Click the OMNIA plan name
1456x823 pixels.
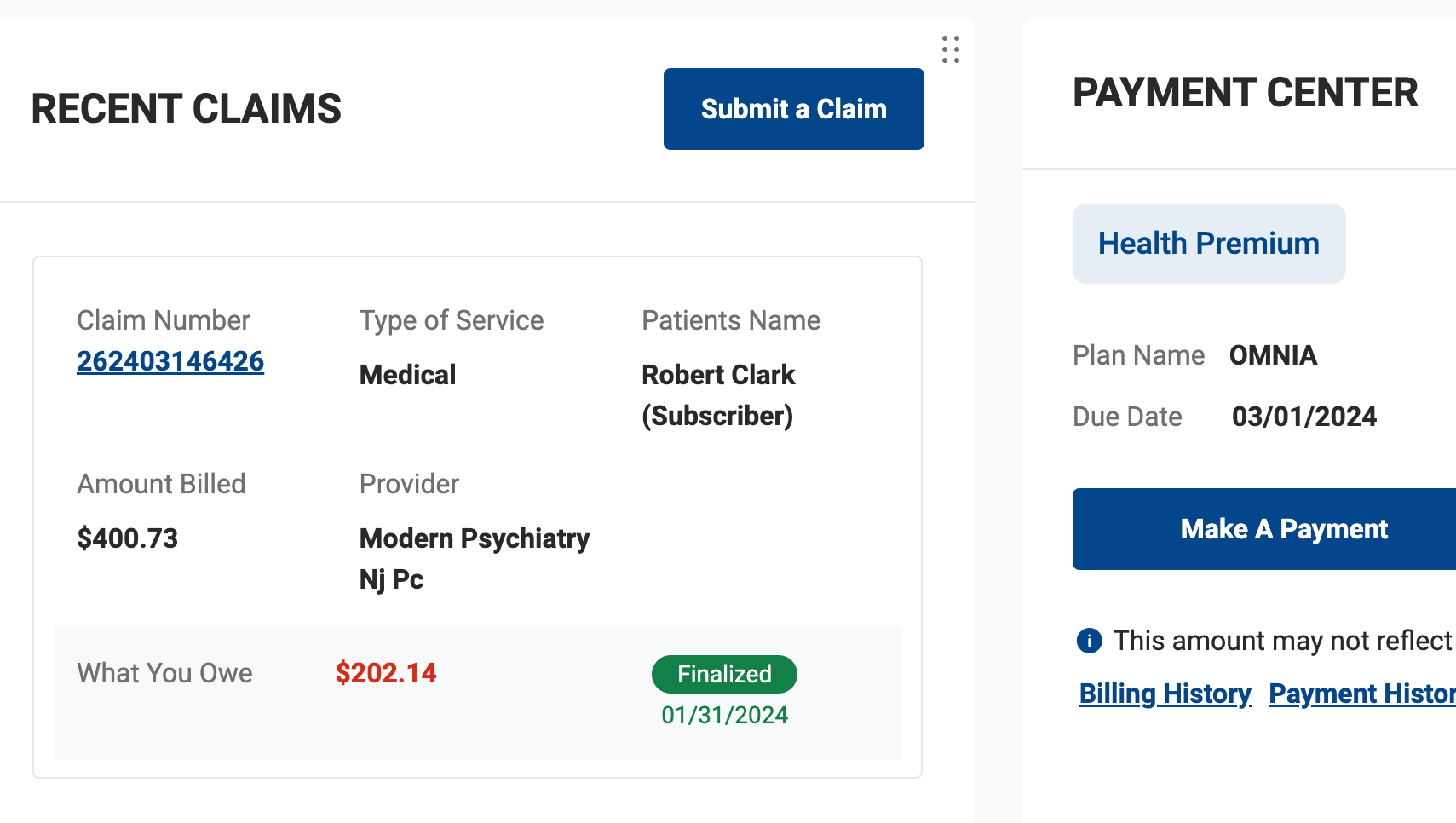[1273, 355]
